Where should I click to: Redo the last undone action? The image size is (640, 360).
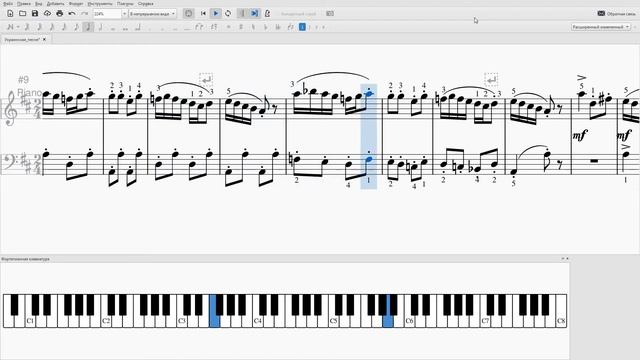point(84,13)
